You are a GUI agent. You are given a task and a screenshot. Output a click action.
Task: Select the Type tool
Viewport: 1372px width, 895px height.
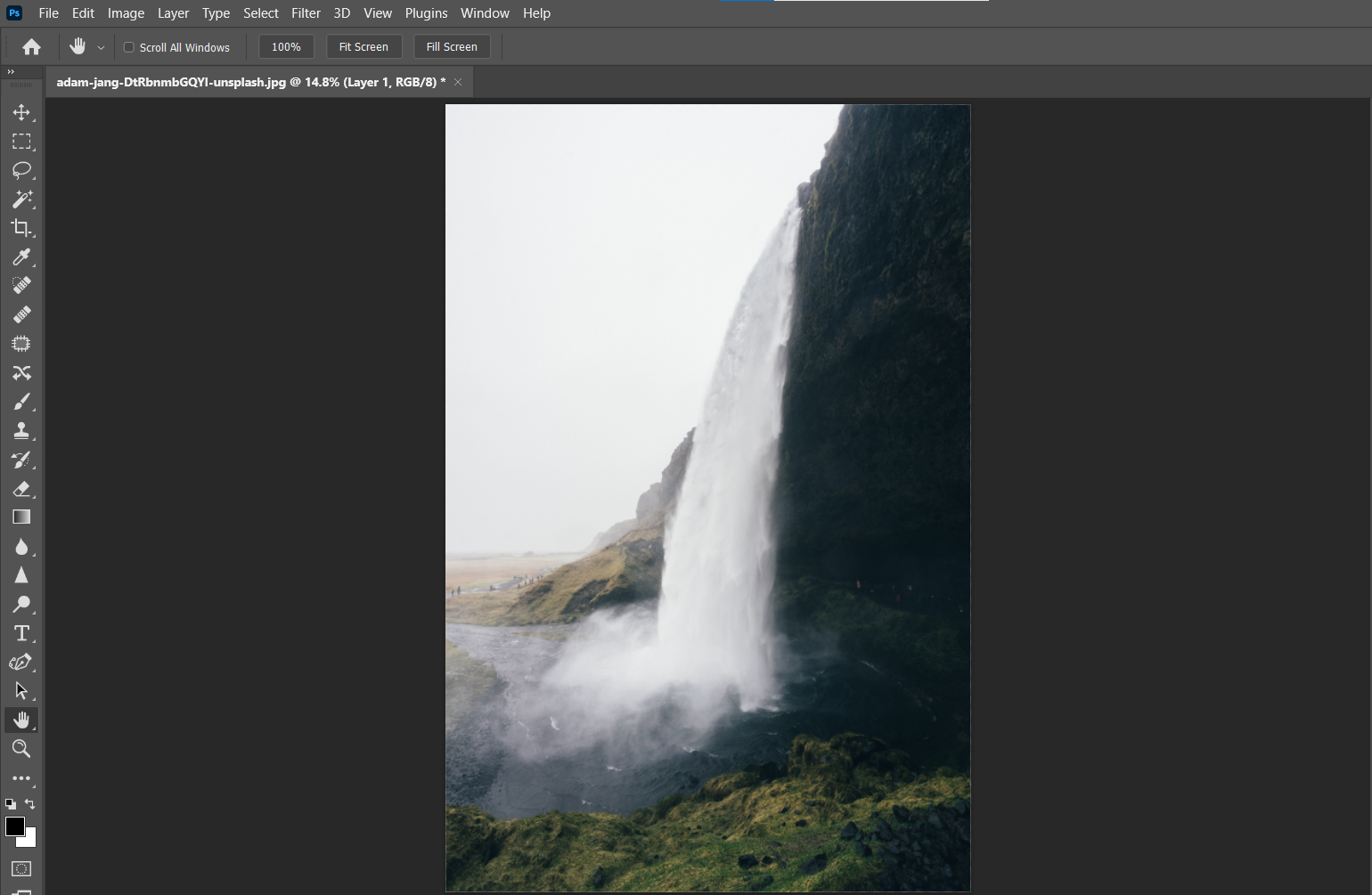point(21,633)
